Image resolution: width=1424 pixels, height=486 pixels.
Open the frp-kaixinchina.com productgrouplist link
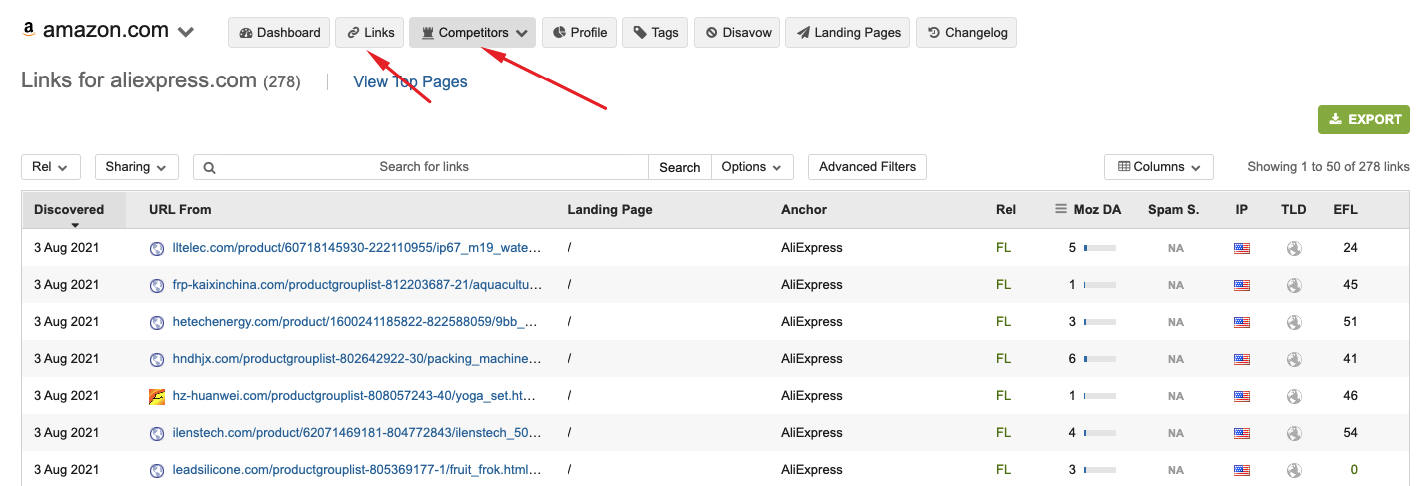click(x=359, y=285)
